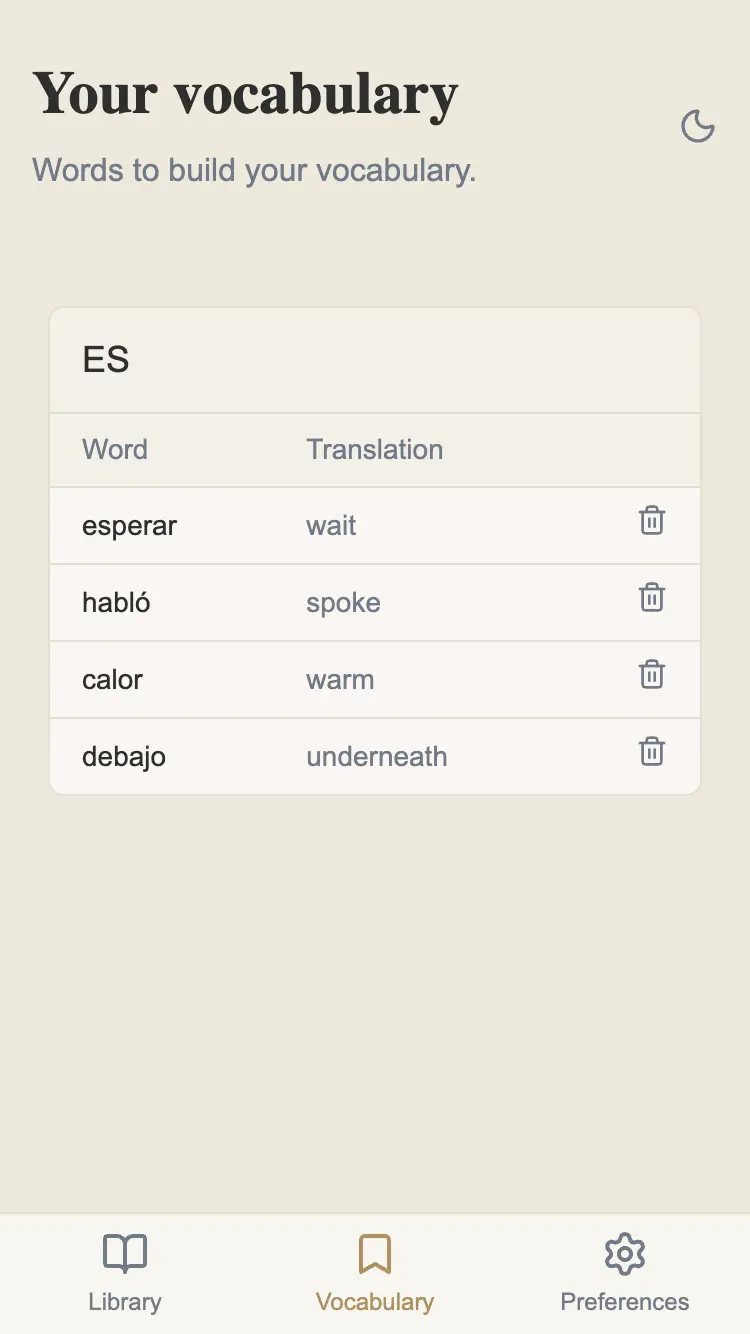Open Library using the book icon
The width and height of the screenshot is (750, 1334).
coord(124,1252)
